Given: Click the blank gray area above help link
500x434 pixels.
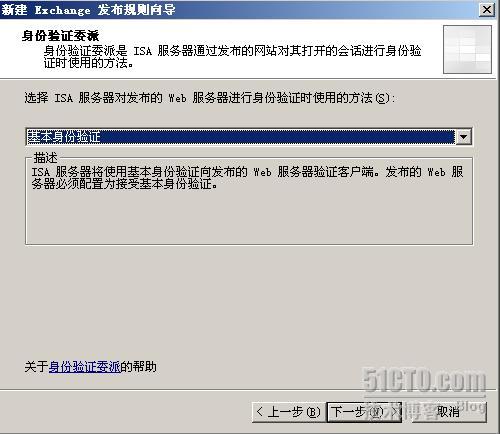Looking at the screenshot, I should (x=249, y=300).
